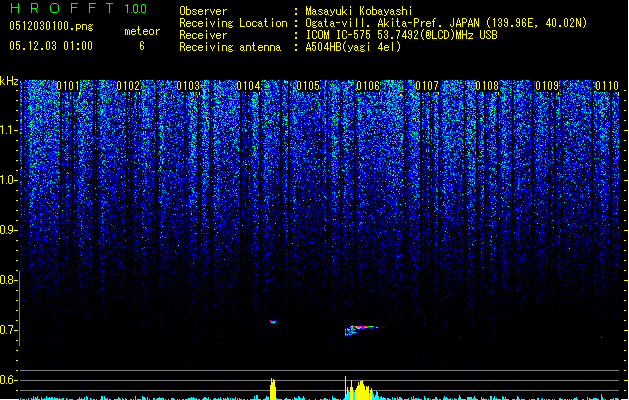Click the 0105 time marker
The image size is (629, 400).
308,86
